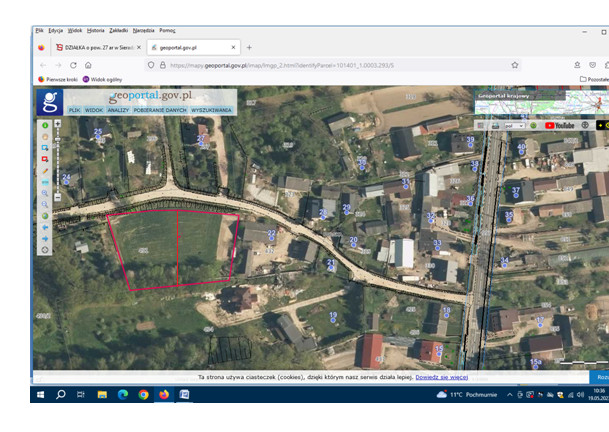Open the WIDOK map menu
This screenshot has height=432, width=609.
94,110
